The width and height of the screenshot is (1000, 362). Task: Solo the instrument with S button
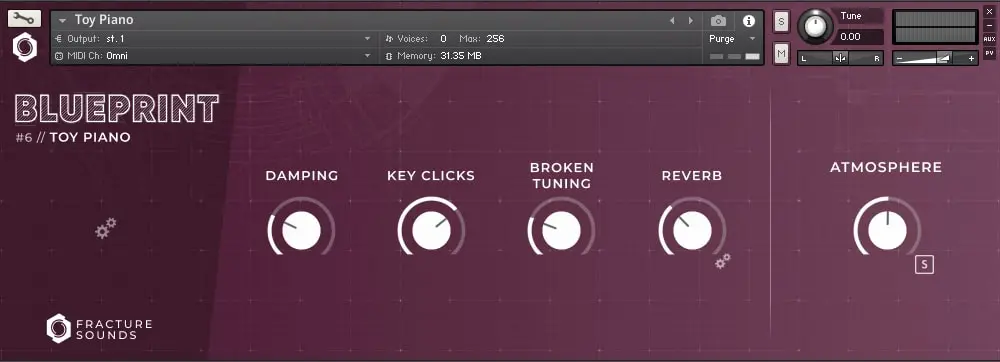[782, 22]
